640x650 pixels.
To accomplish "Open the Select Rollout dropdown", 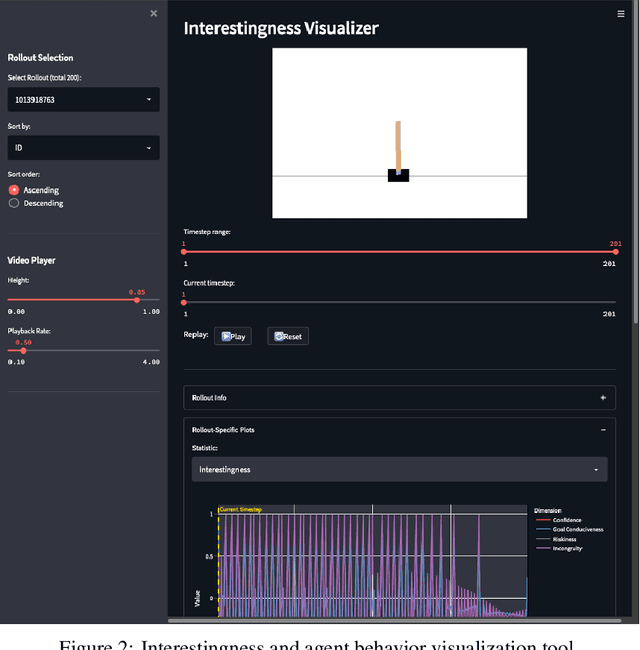I will tap(84, 100).
